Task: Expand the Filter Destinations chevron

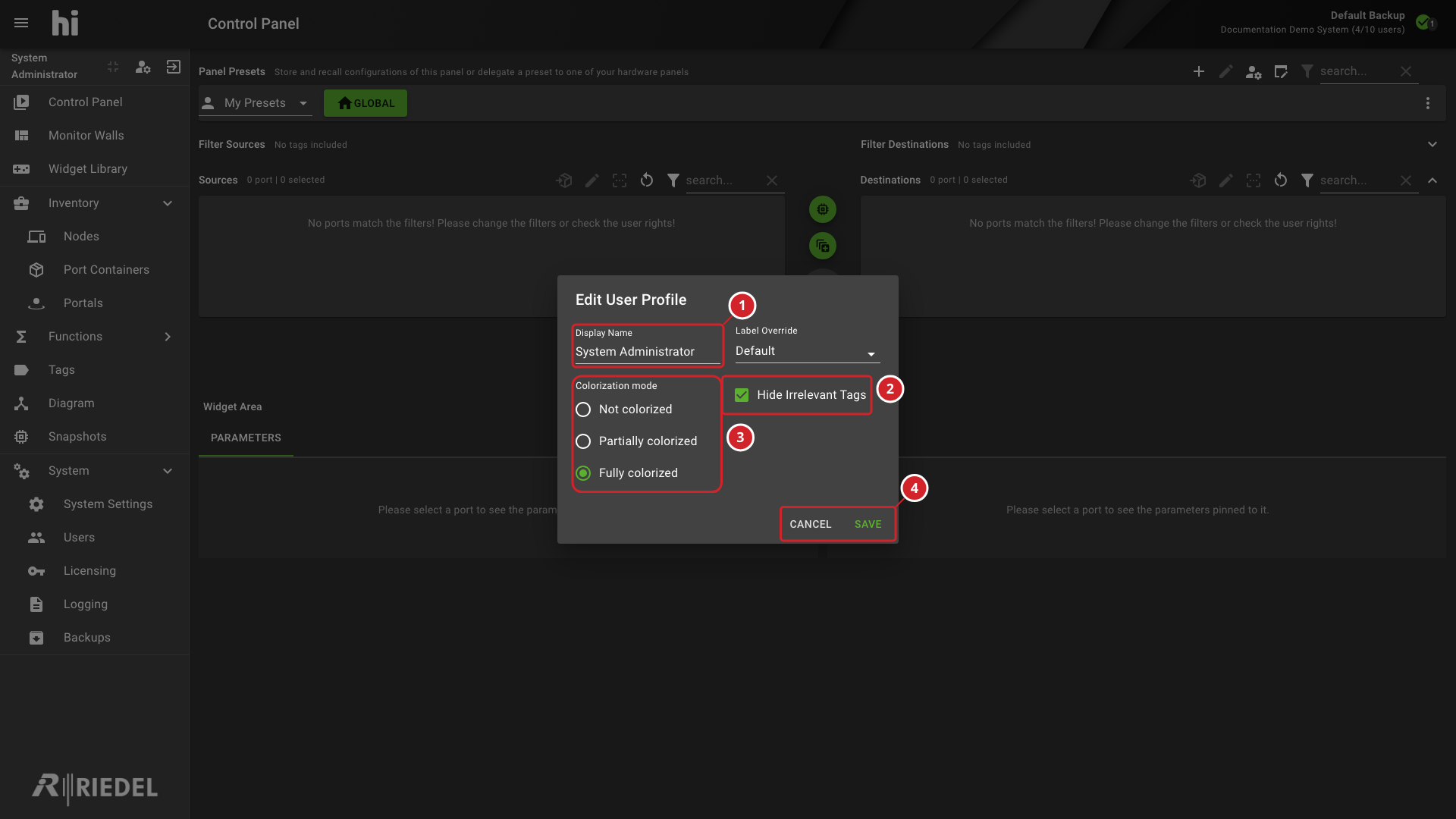Action: tap(1432, 144)
